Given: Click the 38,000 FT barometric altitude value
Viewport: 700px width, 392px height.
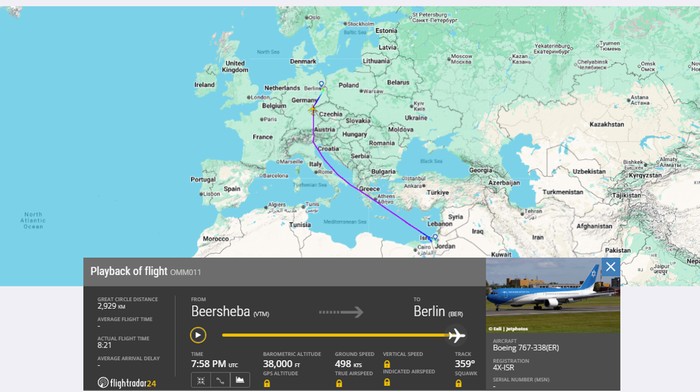Looking at the screenshot, I should point(281,364).
